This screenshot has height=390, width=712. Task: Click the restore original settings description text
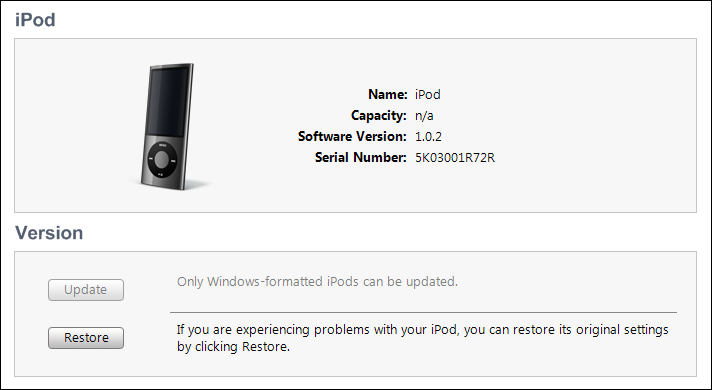tap(422, 338)
